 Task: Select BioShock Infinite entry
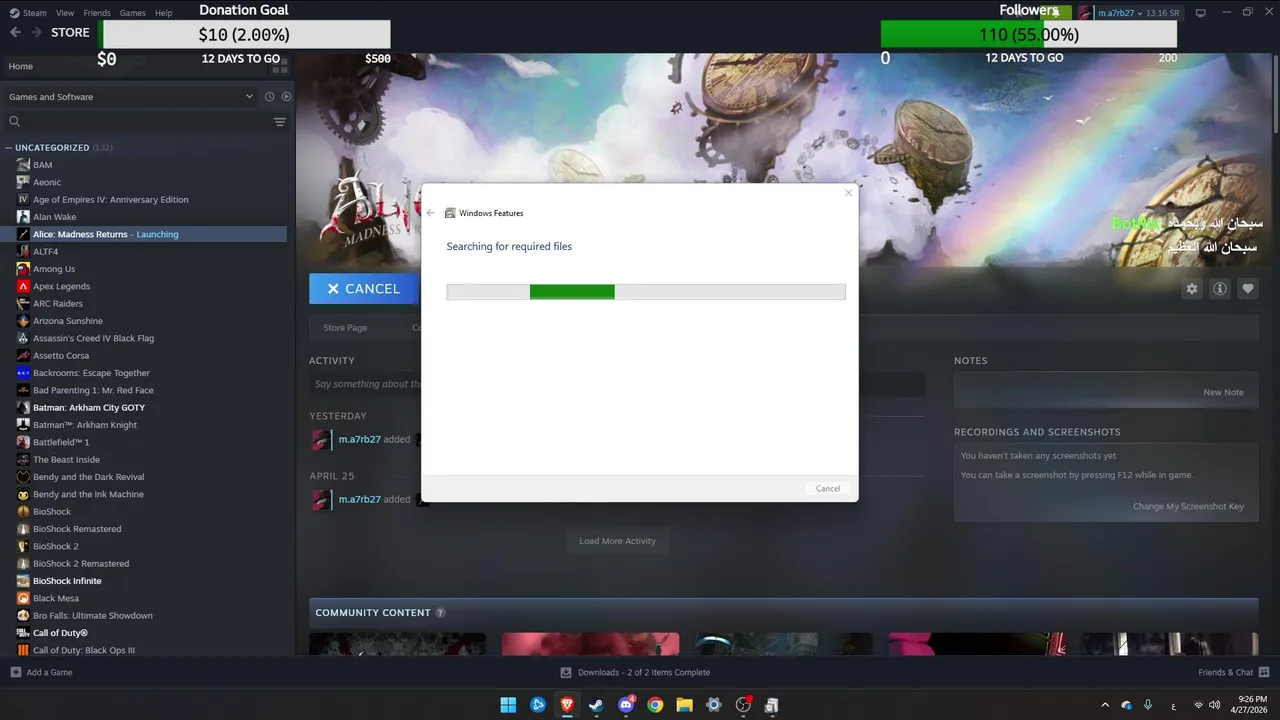(x=67, y=581)
